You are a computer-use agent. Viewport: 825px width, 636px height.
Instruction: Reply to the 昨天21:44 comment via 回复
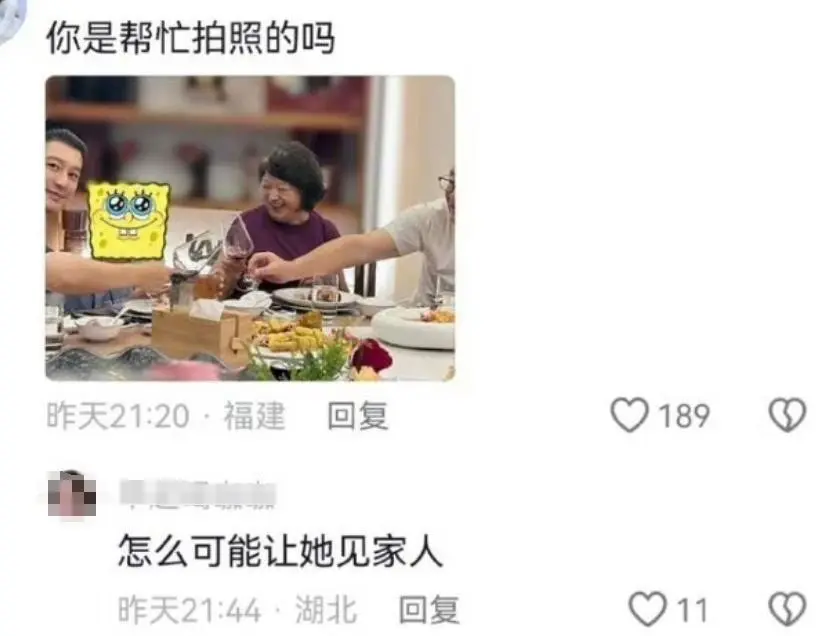[x=429, y=610]
